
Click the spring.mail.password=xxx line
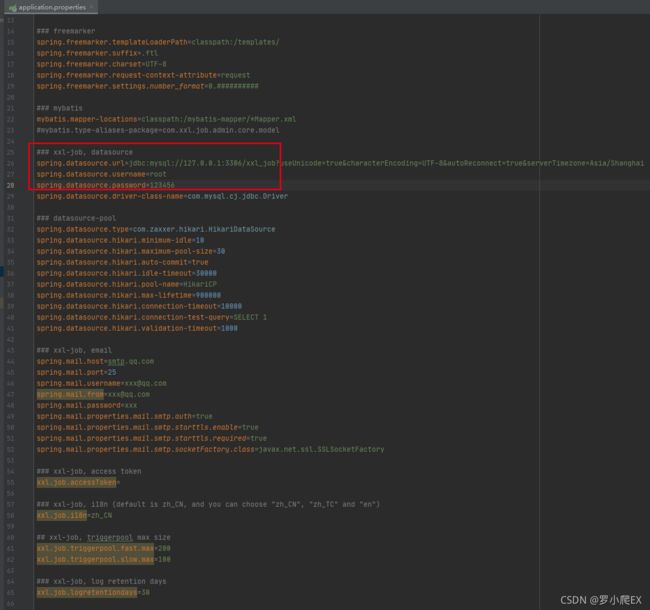pos(87,405)
